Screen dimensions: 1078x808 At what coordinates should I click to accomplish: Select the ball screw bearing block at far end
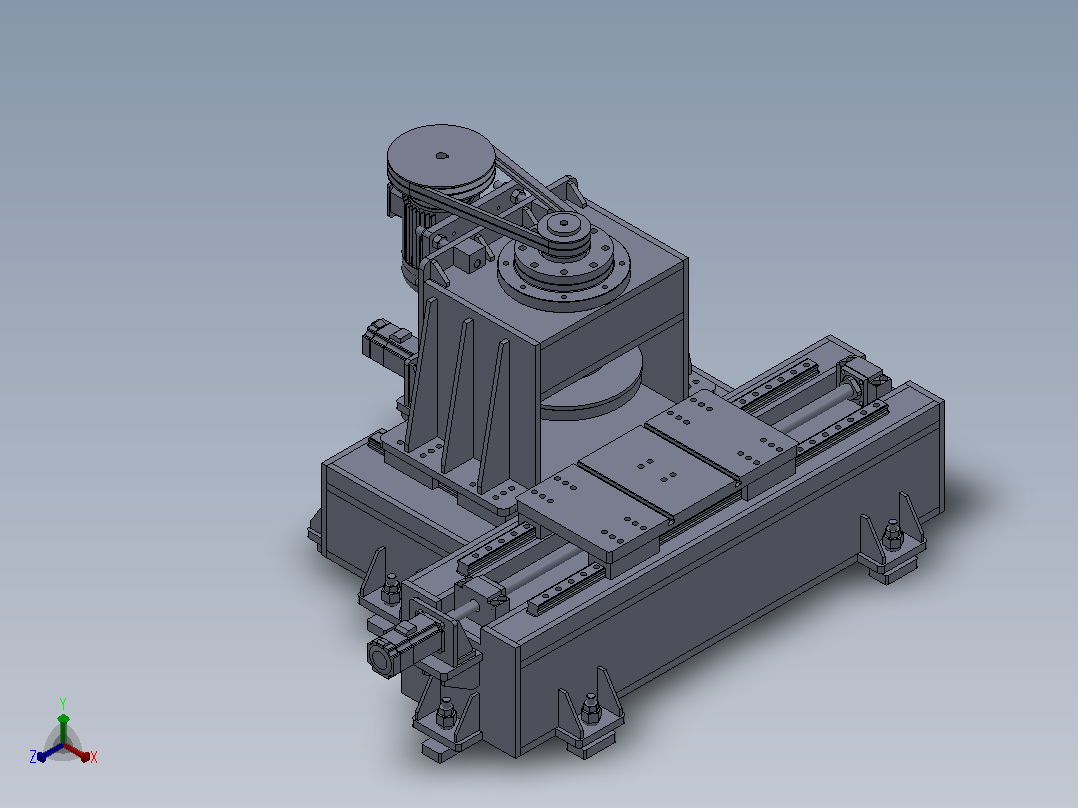[864, 382]
